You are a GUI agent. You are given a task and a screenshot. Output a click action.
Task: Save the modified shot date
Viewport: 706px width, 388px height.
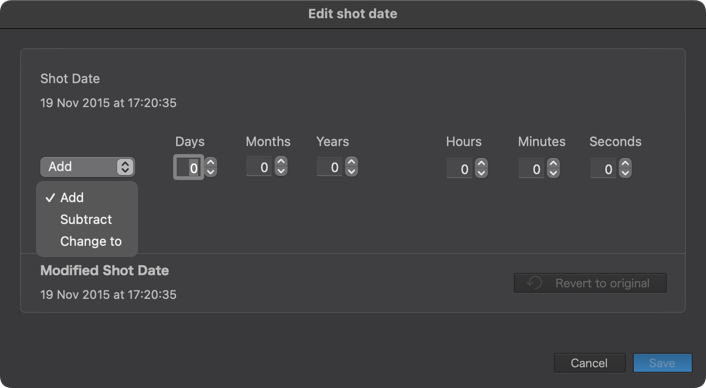(662, 363)
